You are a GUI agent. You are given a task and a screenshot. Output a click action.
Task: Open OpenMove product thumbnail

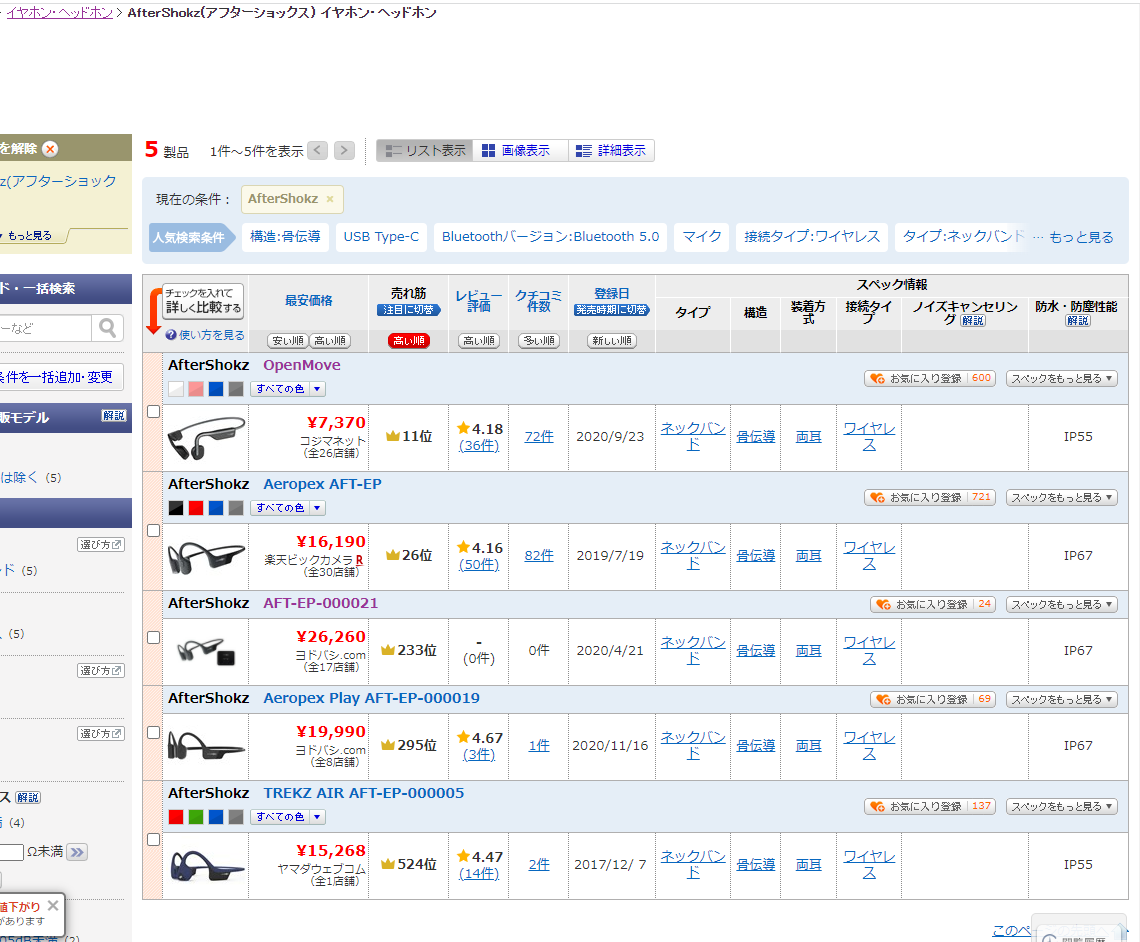pyautogui.click(x=206, y=438)
